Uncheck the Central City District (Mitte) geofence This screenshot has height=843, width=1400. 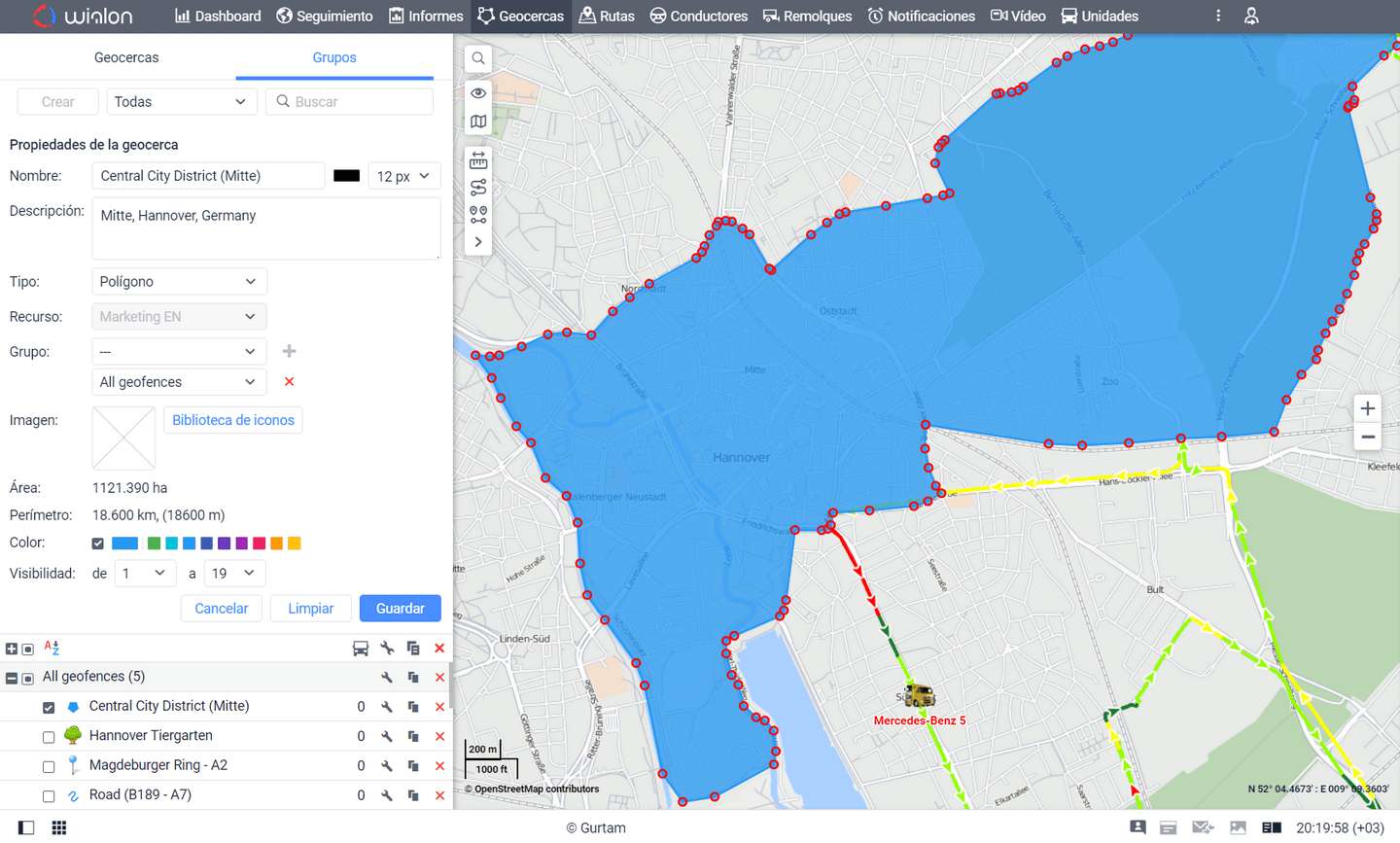pyautogui.click(x=48, y=707)
